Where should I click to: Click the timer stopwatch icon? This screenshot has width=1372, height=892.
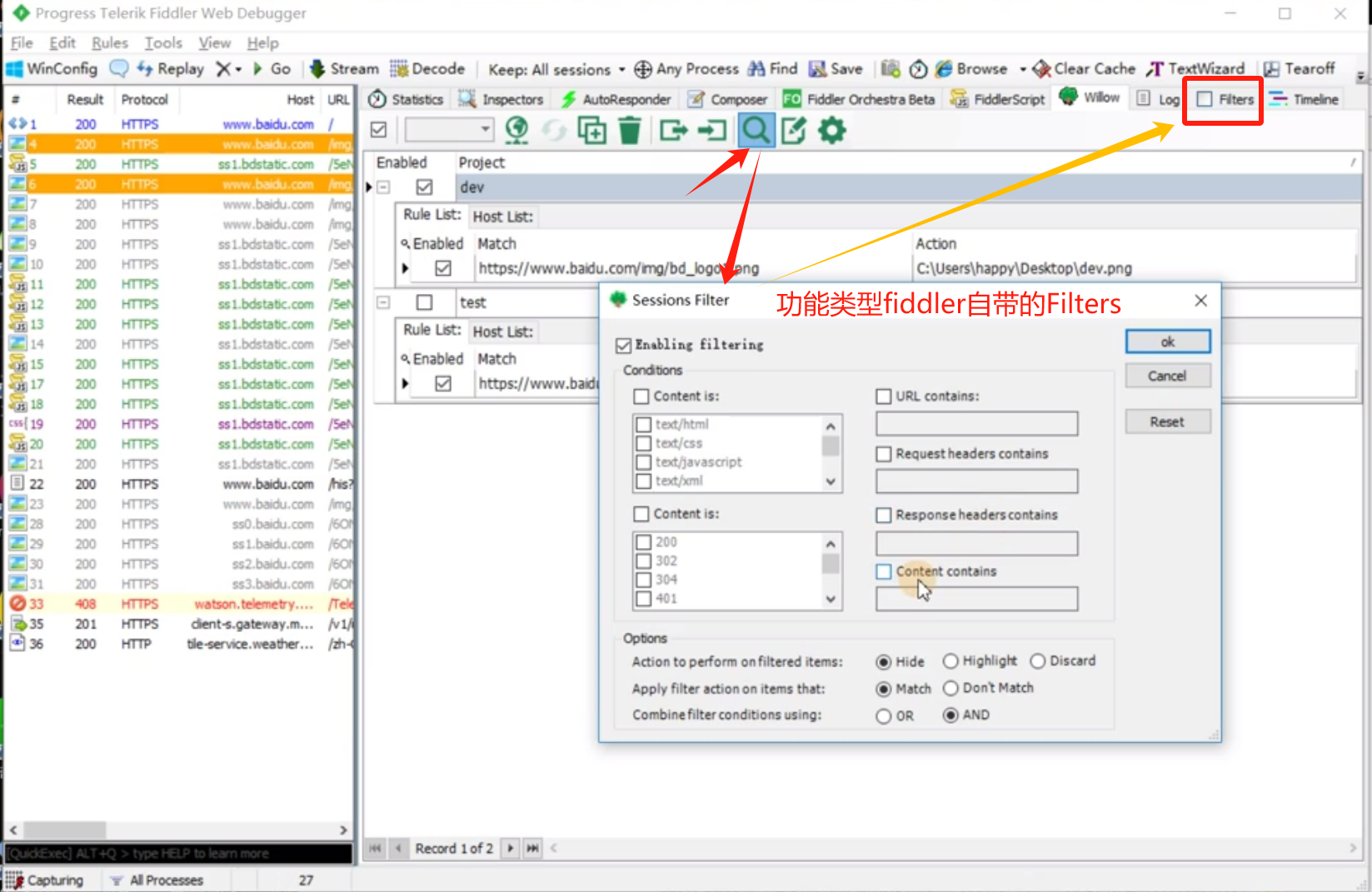918,69
